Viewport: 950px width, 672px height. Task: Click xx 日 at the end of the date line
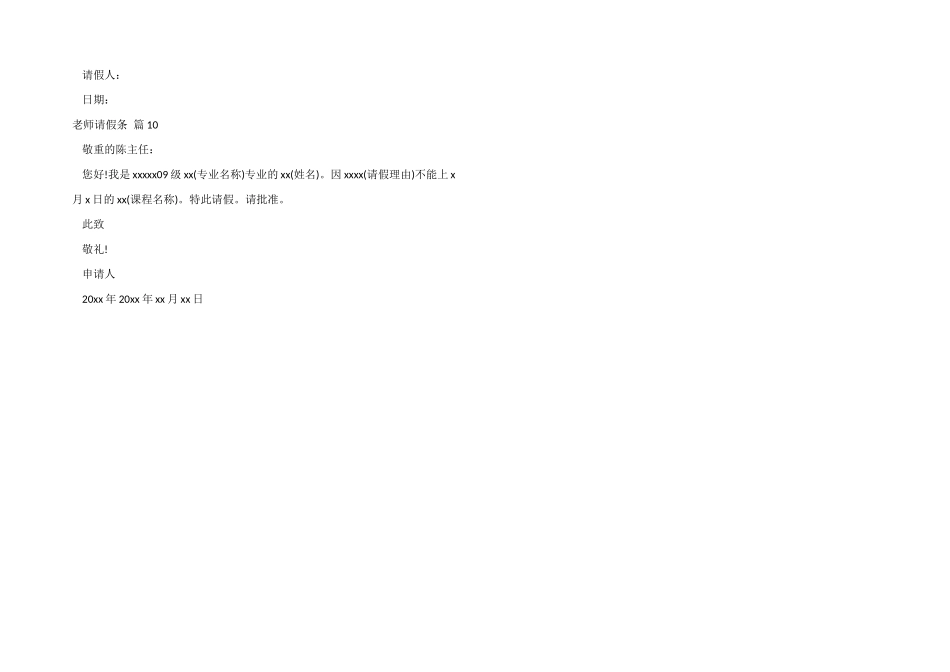click(191, 299)
